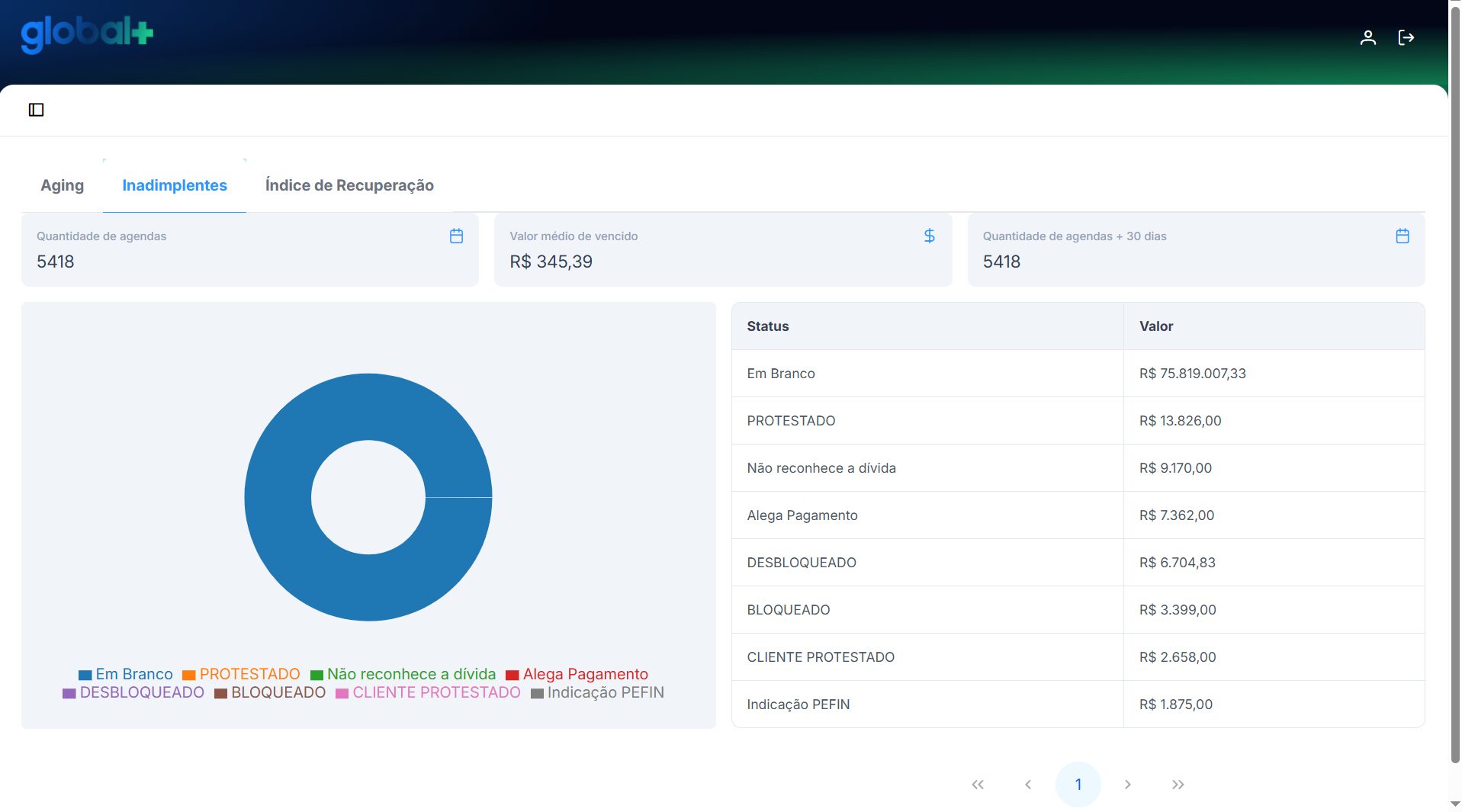The image size is (1462, 812).
Task: Click the global+ logo
Action: tap(87, 34)
